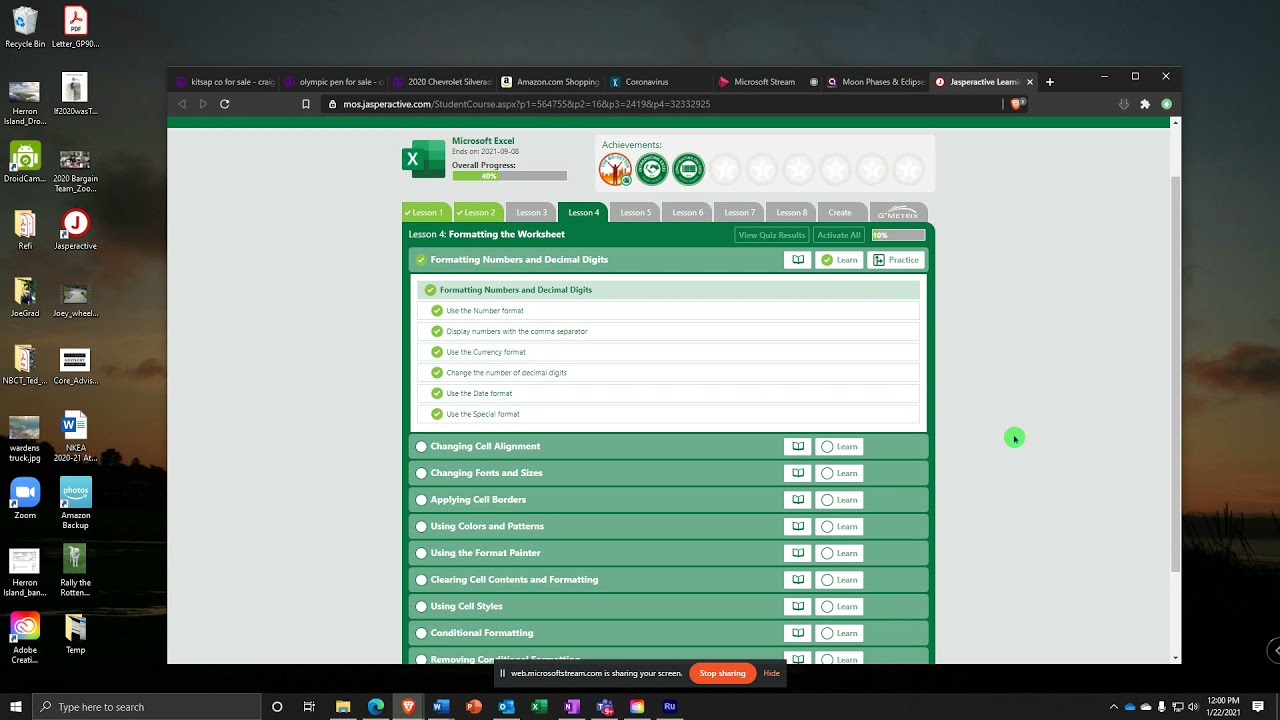This screenshot has height=720, width=1280.
Task: Open the Brave Shields icon
Action: click(1016, 104)
